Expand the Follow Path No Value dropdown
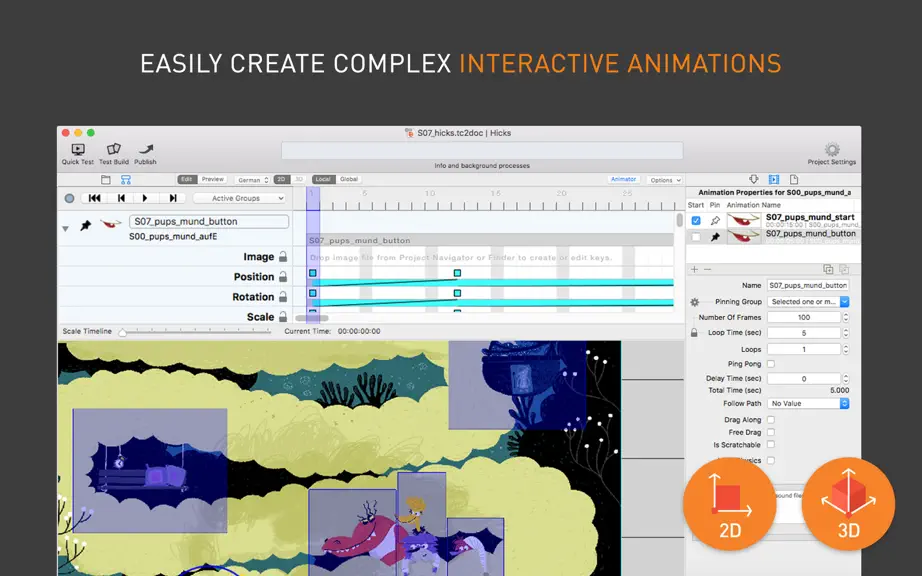Screen dimensions: 922x576 click(808, 403)
